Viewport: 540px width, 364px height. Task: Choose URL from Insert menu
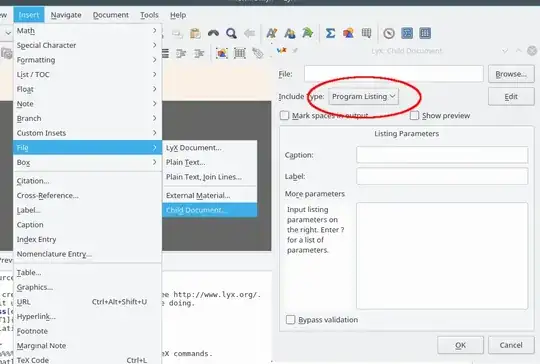click(x=87, y=302)
